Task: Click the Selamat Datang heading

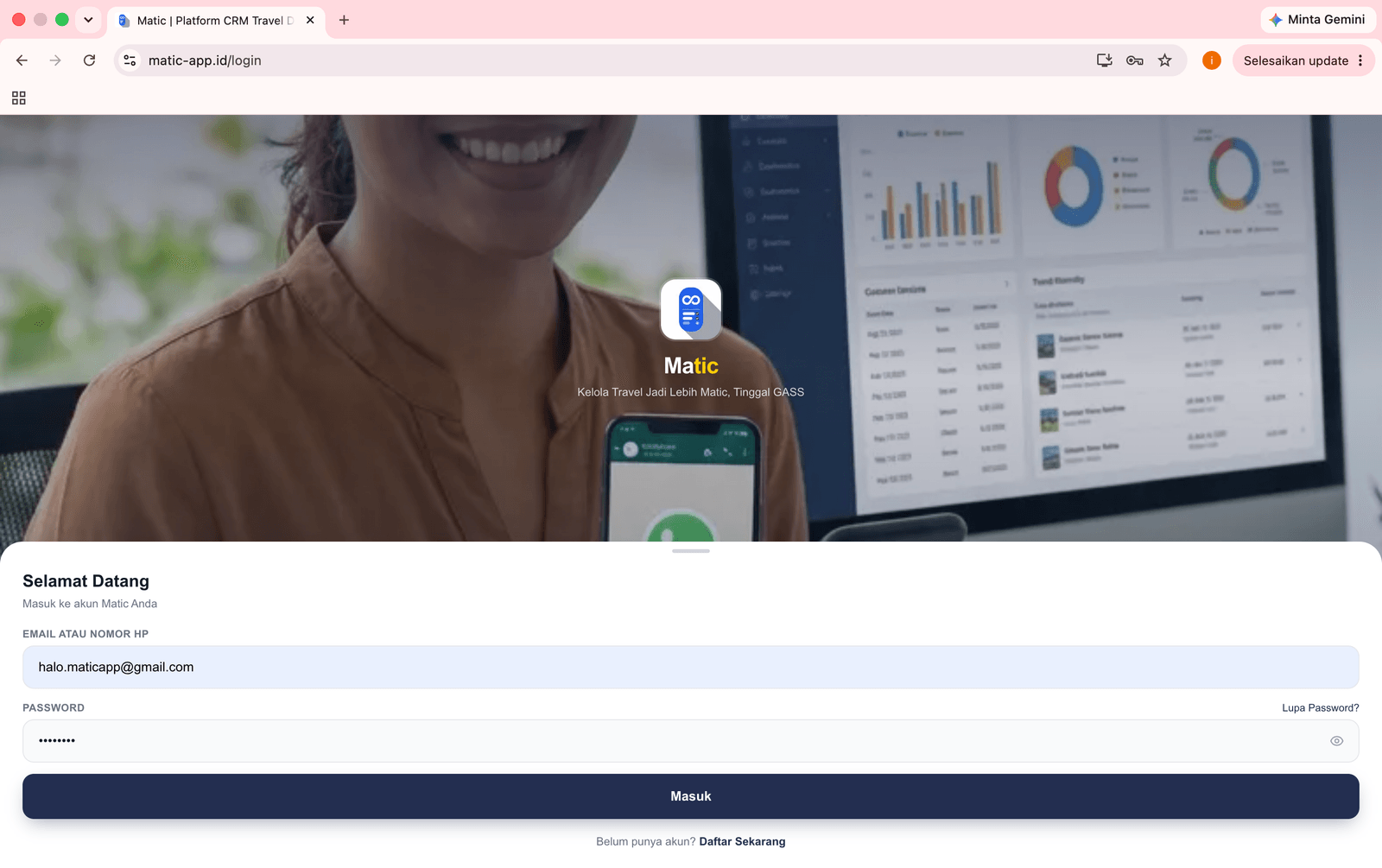Action: pos(86,581)
